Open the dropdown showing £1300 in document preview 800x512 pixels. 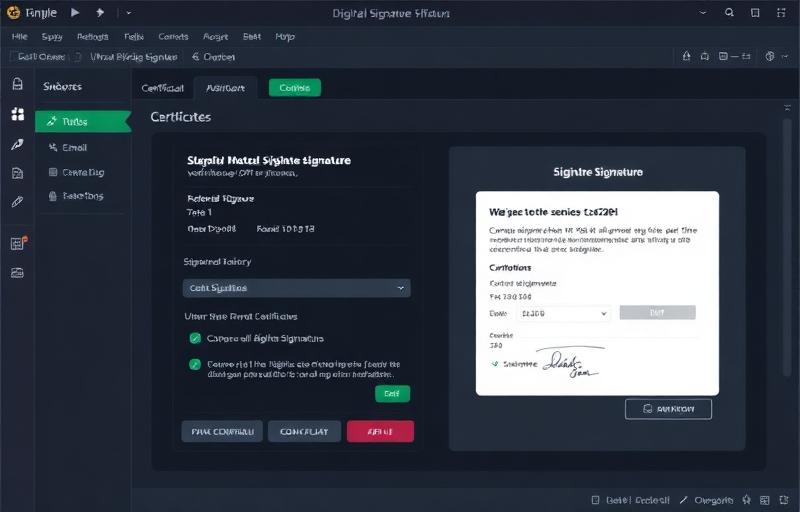pyautogui.click(x=564, y=314)
